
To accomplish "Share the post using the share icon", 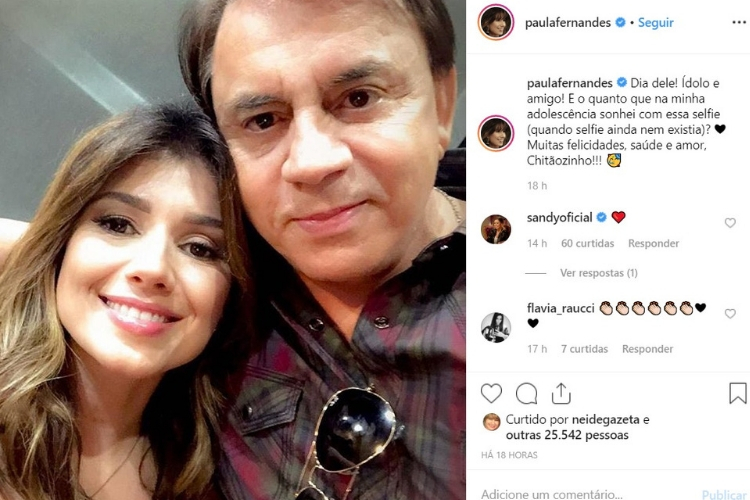I will coord(561,393).
